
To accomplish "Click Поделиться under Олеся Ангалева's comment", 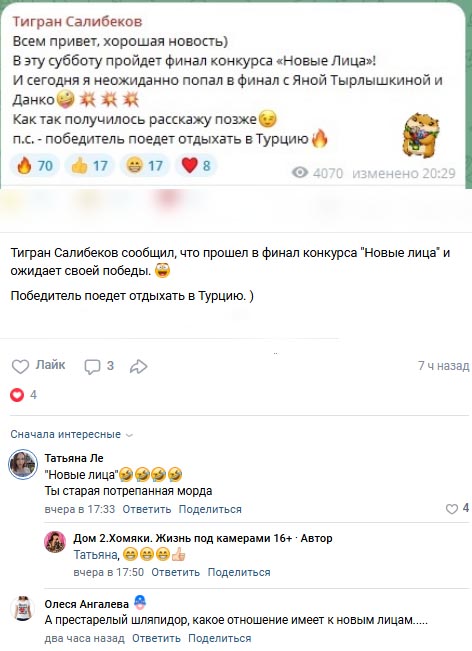I will [x=220, y=638].
